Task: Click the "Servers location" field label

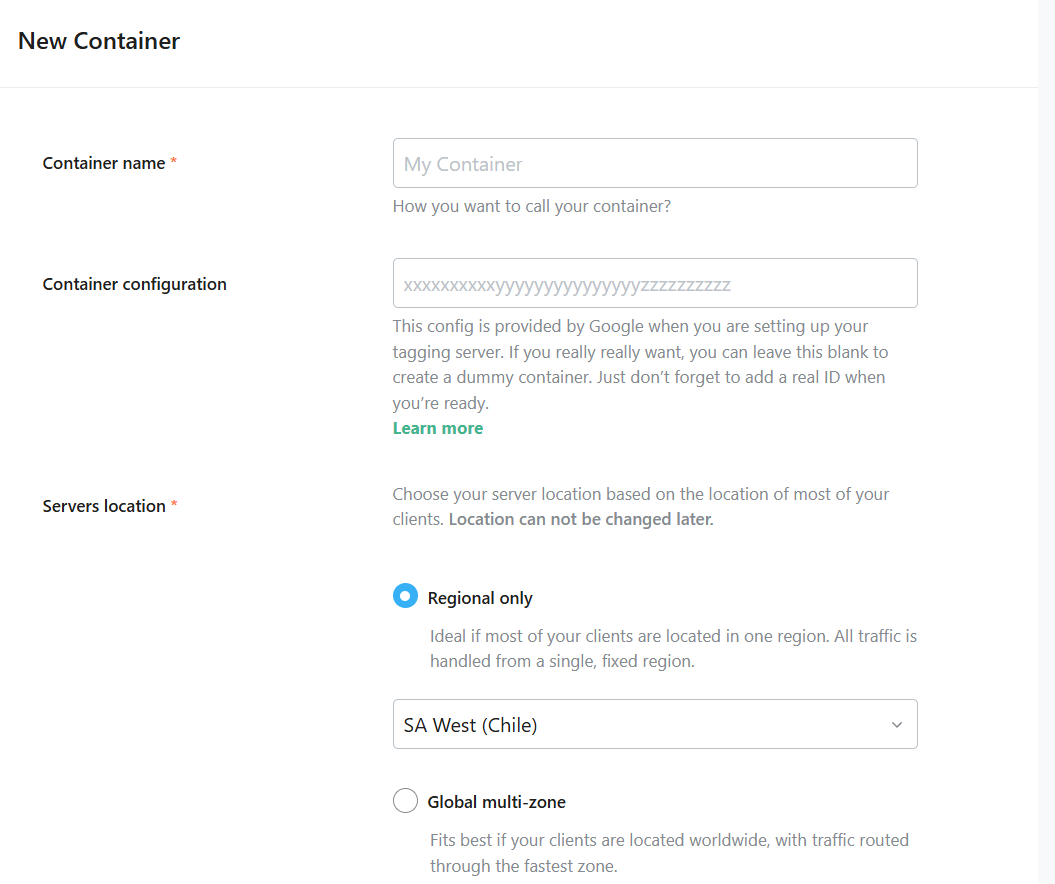Action: click(104, 506)
